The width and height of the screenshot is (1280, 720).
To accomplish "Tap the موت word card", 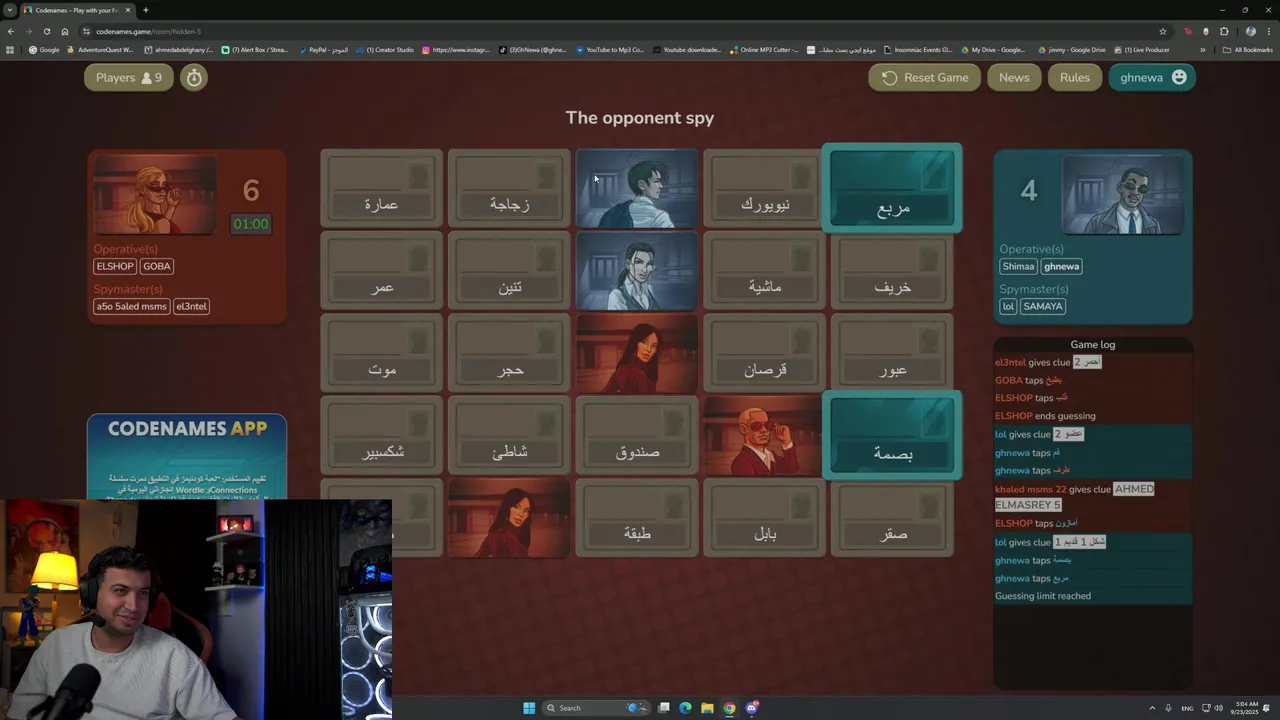I will pos(381,353).
